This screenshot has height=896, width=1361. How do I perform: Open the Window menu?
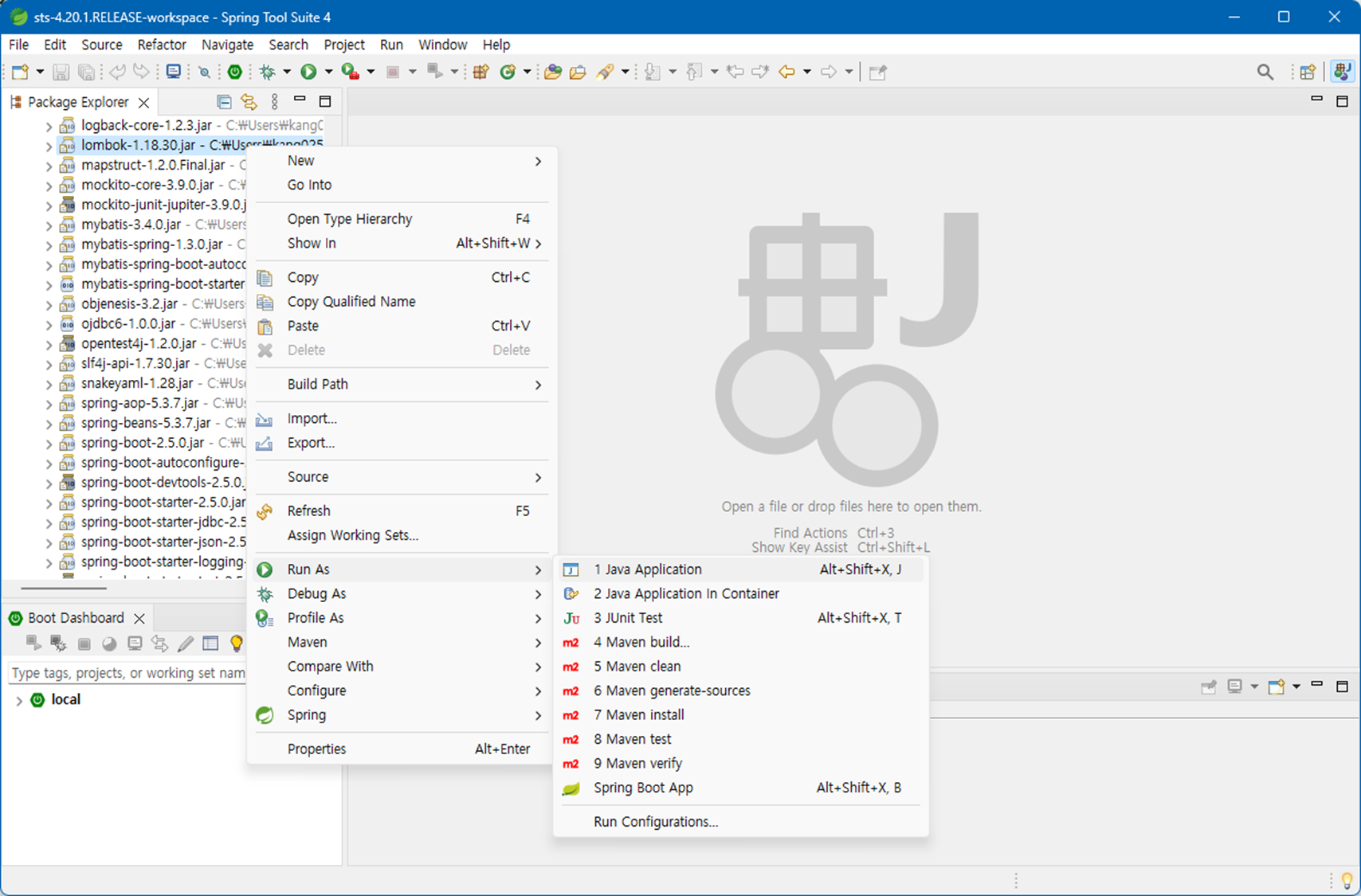click(442, 45)
